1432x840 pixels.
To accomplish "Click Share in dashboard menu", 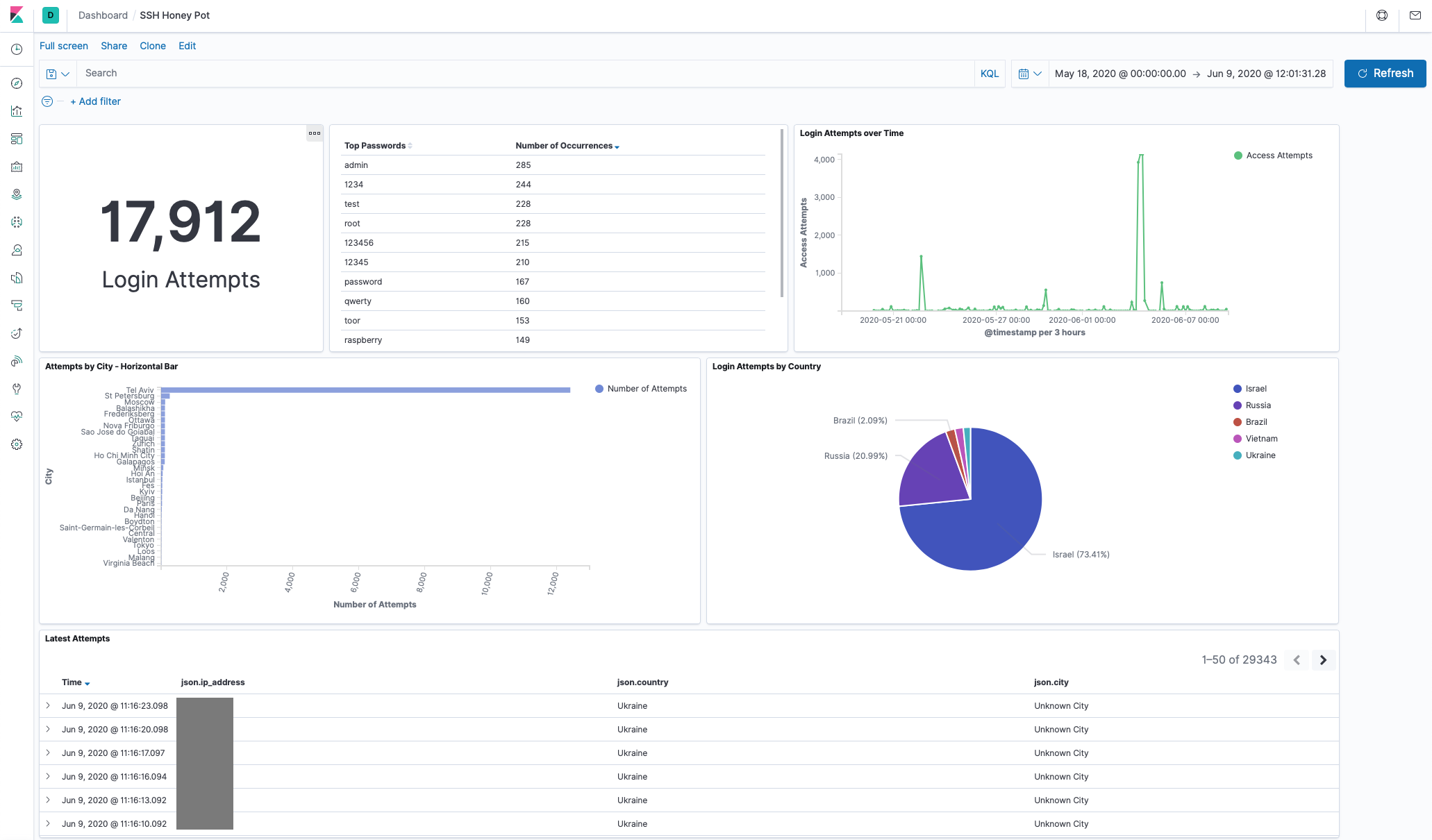I will pyautogui.click(x=114, y=46).
